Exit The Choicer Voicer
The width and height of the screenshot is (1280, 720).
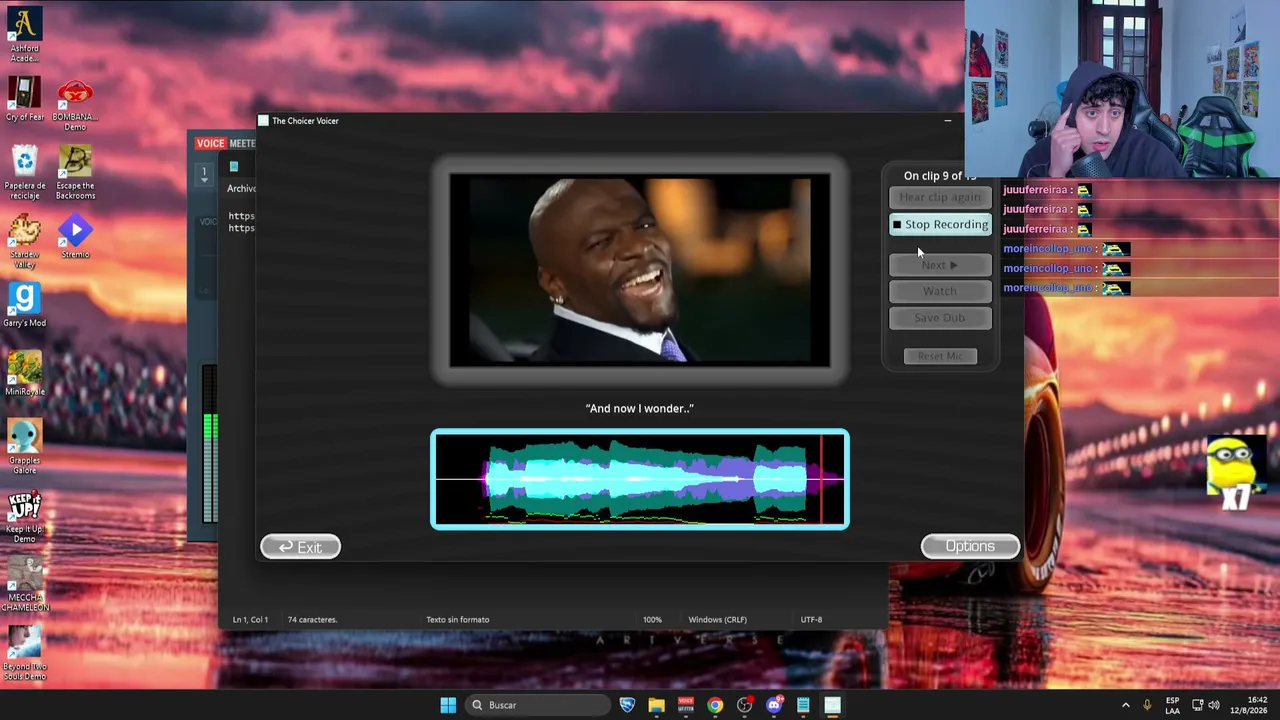[x=300, y=547]
